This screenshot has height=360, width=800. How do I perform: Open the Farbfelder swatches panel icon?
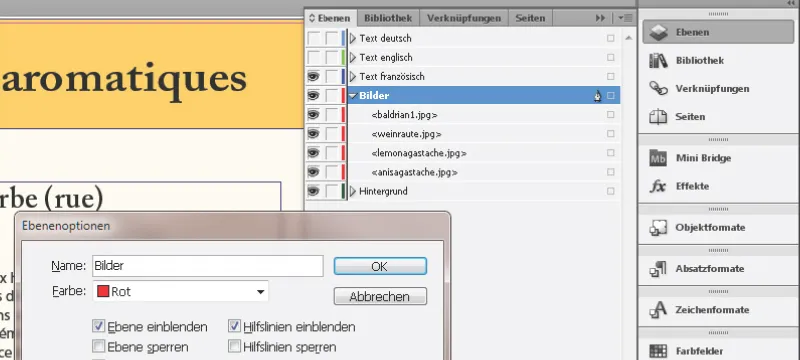tap(658, 351)
